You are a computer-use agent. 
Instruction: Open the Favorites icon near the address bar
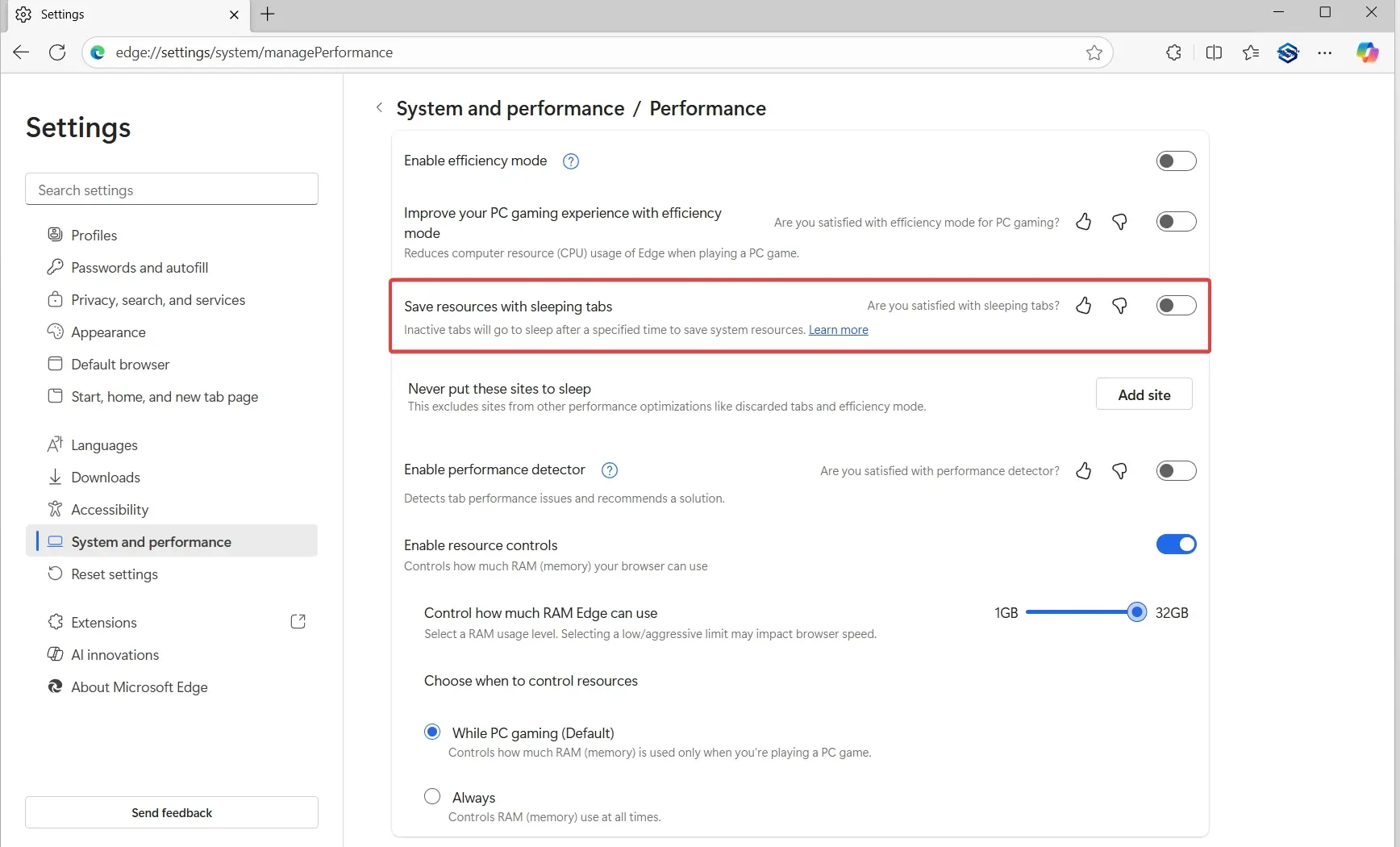(x=1251, y=52)
